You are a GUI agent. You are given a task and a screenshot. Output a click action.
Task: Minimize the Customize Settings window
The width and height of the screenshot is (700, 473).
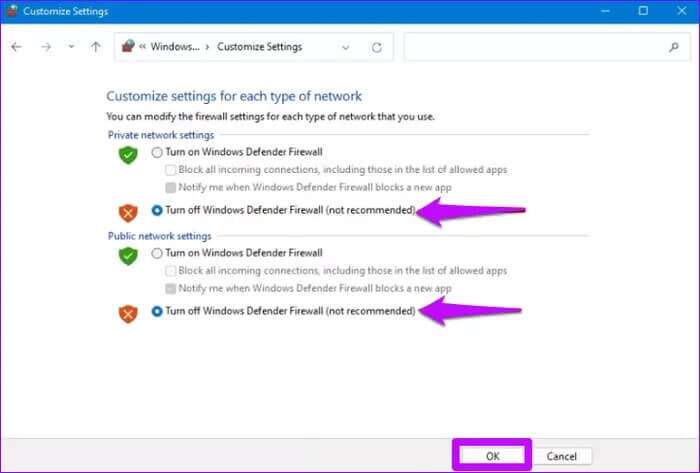click(605, 11)
